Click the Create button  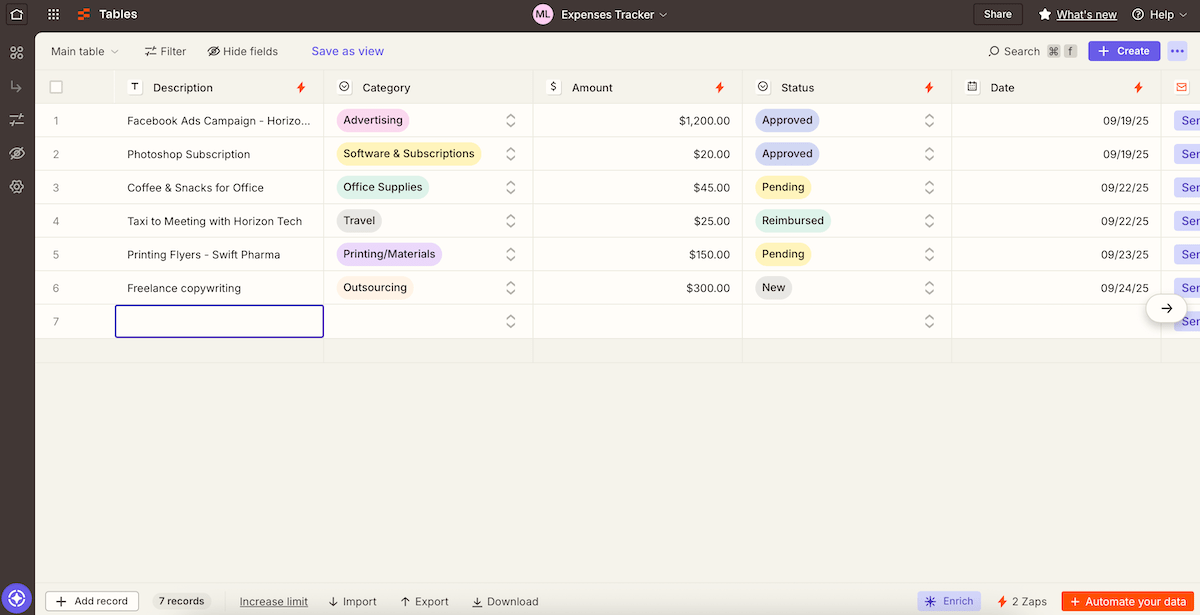1124,51
